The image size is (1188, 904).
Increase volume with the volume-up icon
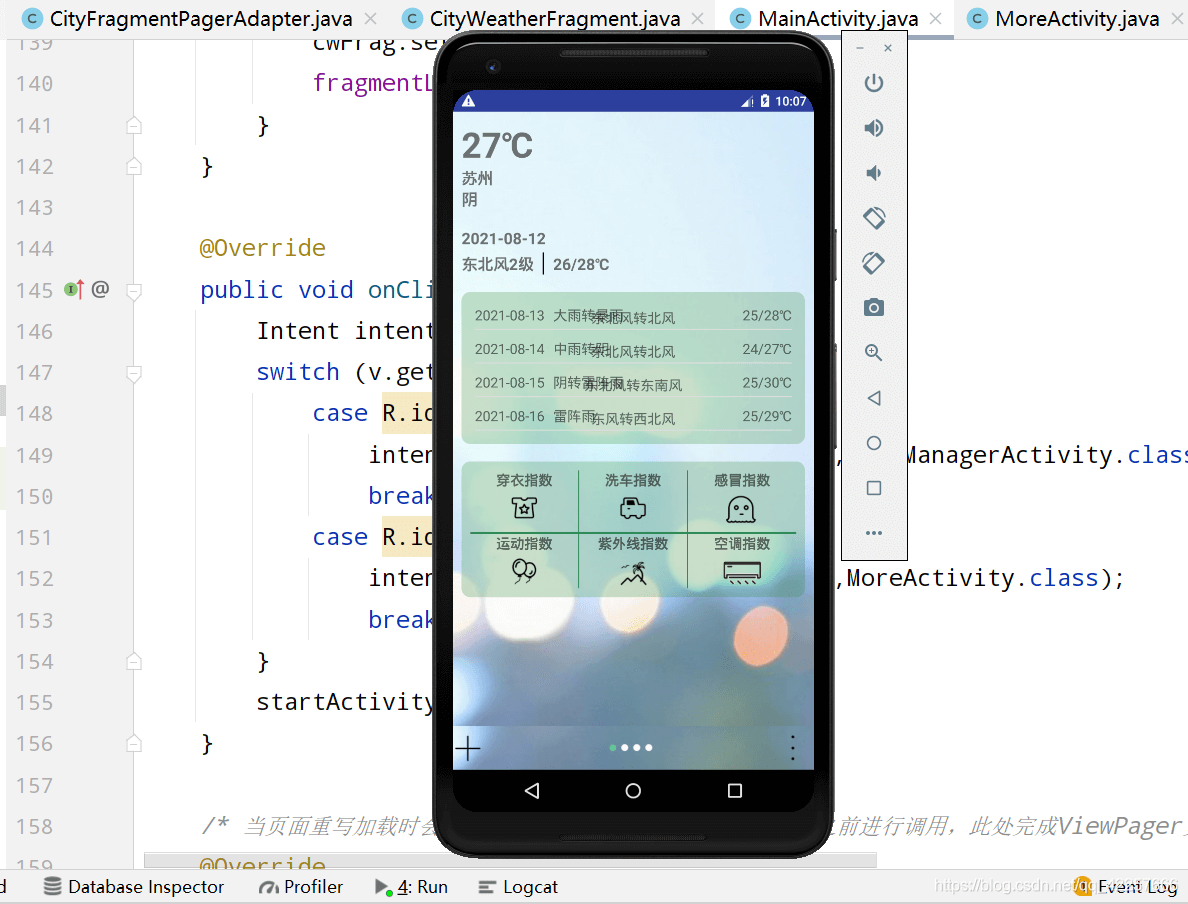point(873,127)
